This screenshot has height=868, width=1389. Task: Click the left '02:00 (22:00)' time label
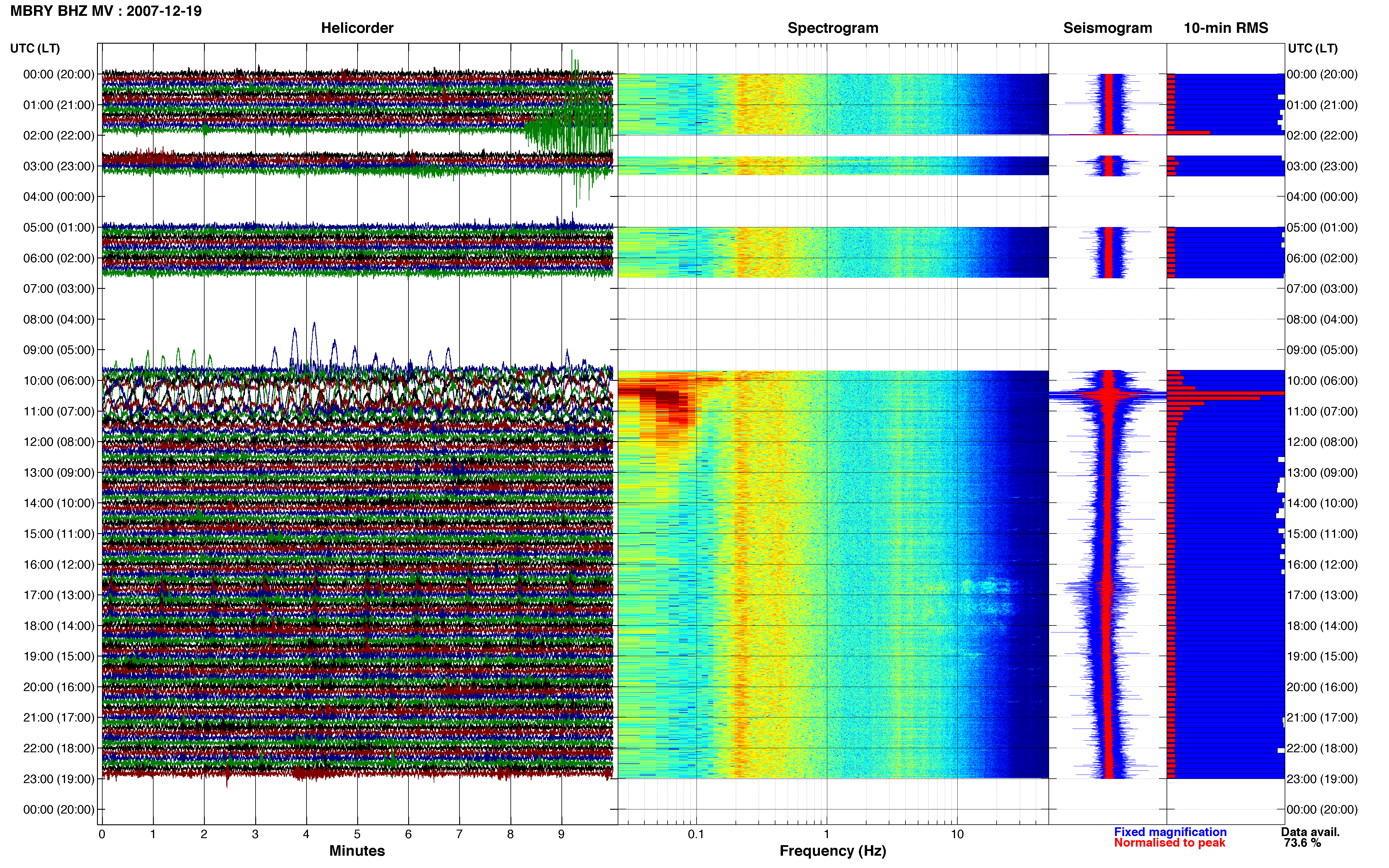59,135
